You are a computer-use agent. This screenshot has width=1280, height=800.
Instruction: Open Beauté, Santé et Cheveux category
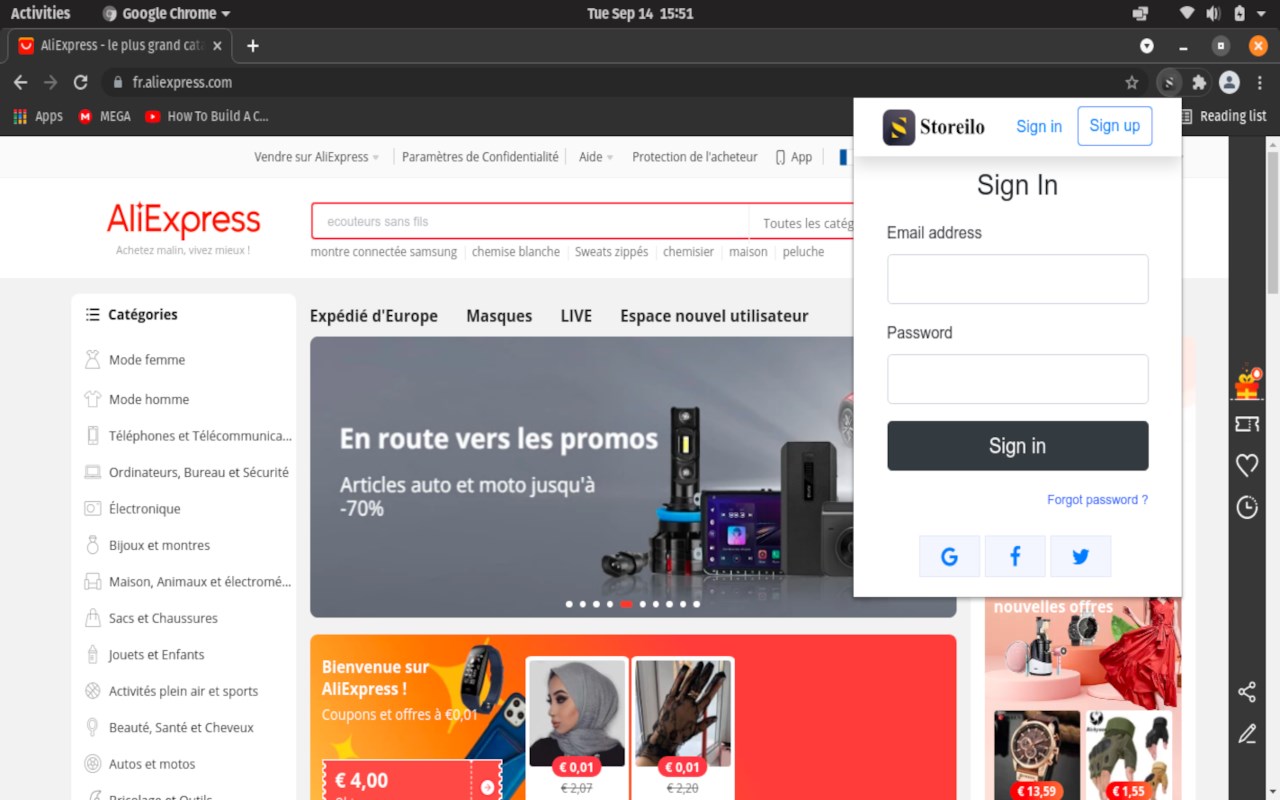(170, 728)
